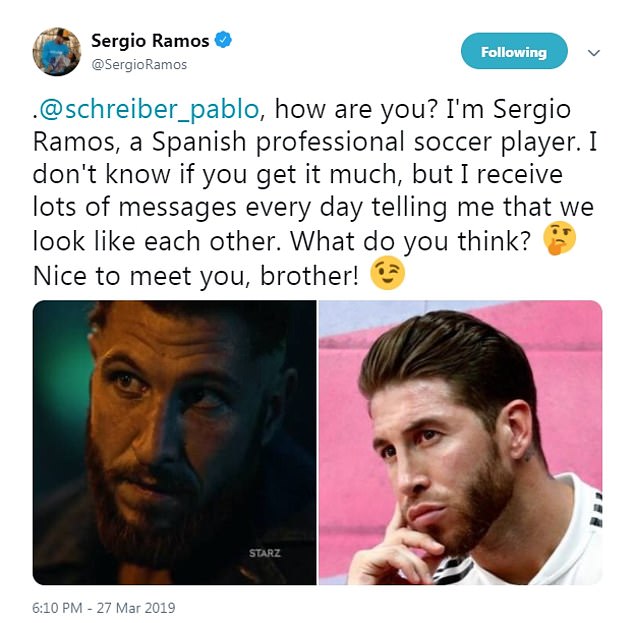Screen dimensions: 634x623
Task: Click the blue verified checkmark badge
Action: click(223, 40)
